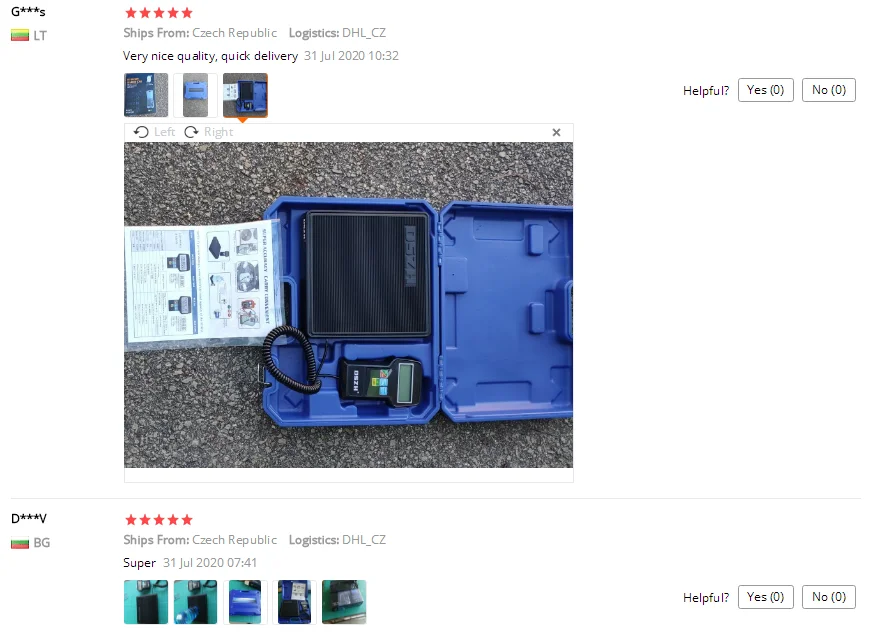Vote Yes on D***V's review
The width and height of the screenshot is (870, 642).
765,597
